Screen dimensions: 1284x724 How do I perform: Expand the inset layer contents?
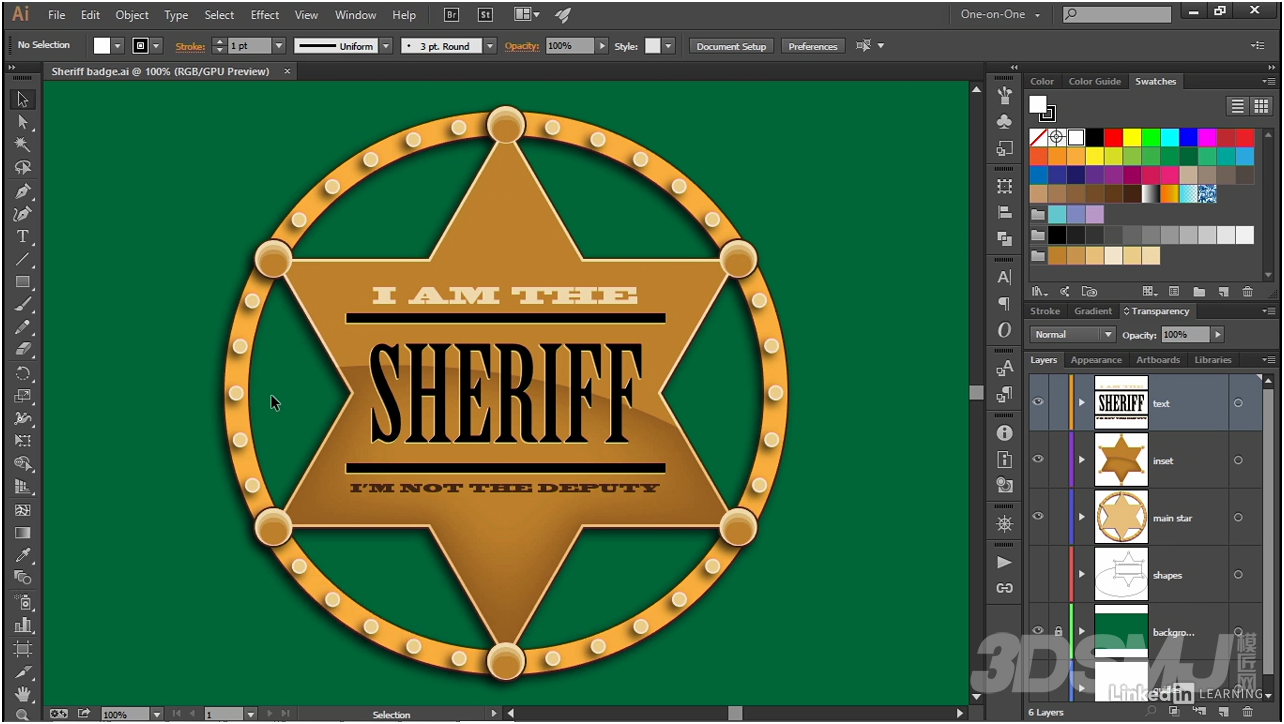click(x=1082, y=460)
